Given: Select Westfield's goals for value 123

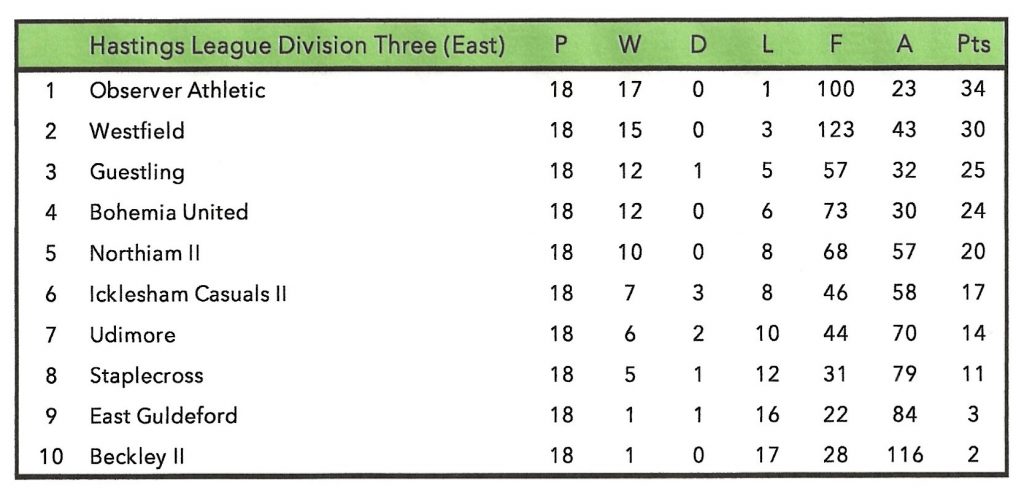Looking at the screenshot, I should tap(835, 131).
